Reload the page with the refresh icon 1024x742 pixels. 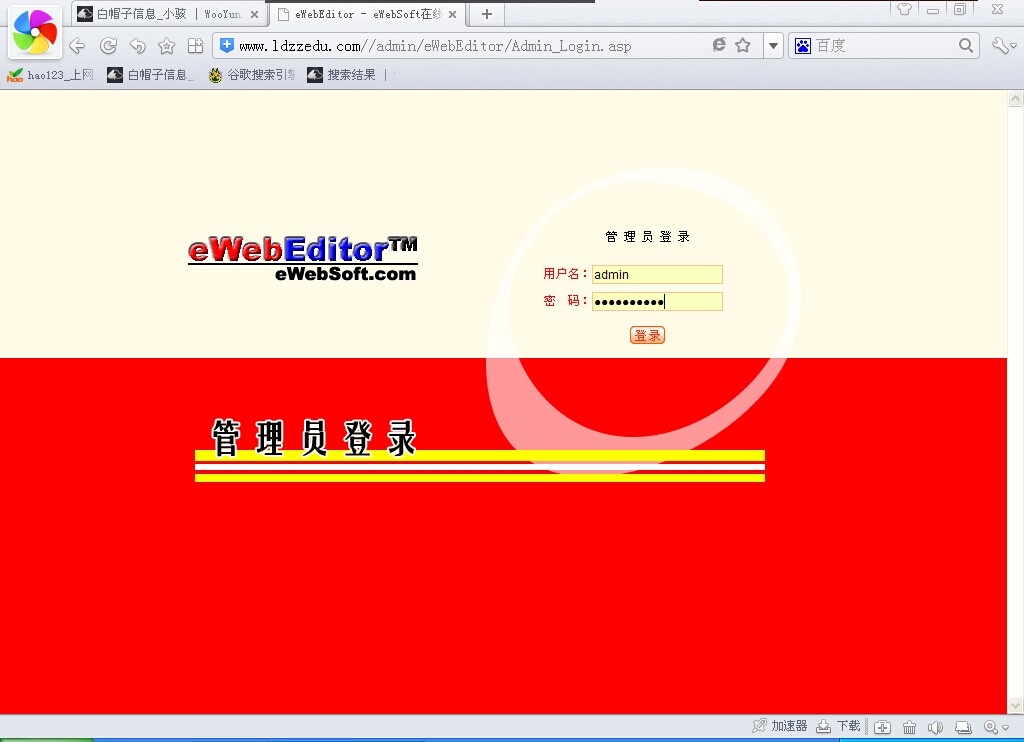click(108, 46)
